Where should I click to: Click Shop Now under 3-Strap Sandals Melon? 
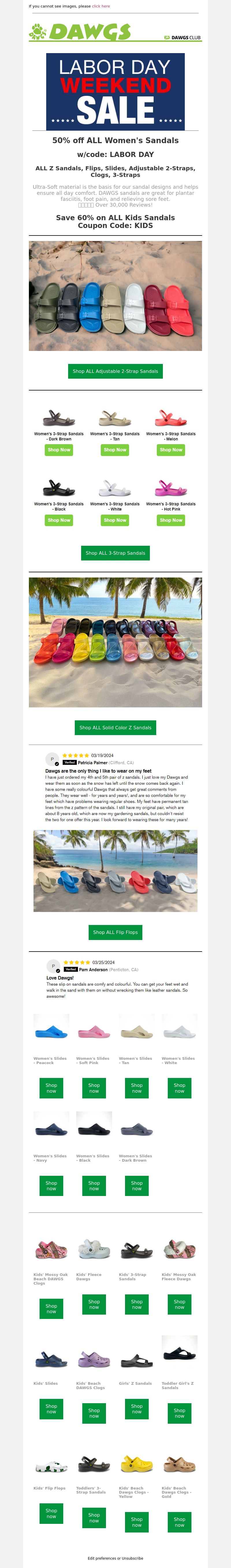[x=171, y=450]
